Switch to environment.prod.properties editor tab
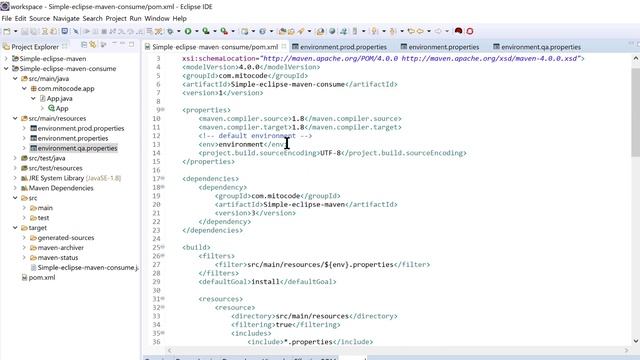Screen dimensions: 640x360 [339, 47]
